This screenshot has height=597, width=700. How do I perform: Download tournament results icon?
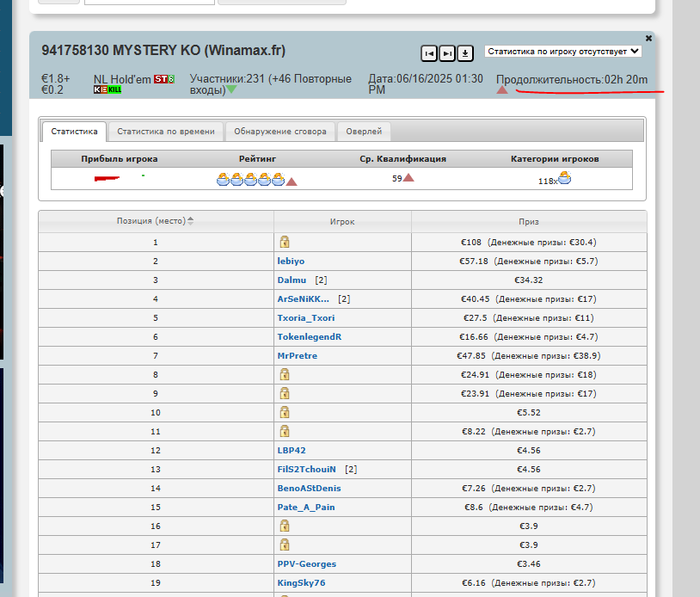(x=465, y=54)
